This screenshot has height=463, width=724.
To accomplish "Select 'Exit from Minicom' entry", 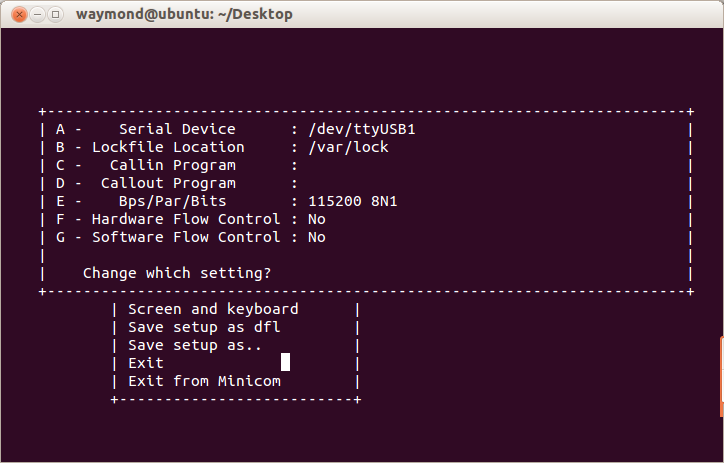I will click(x=204, y=381).
